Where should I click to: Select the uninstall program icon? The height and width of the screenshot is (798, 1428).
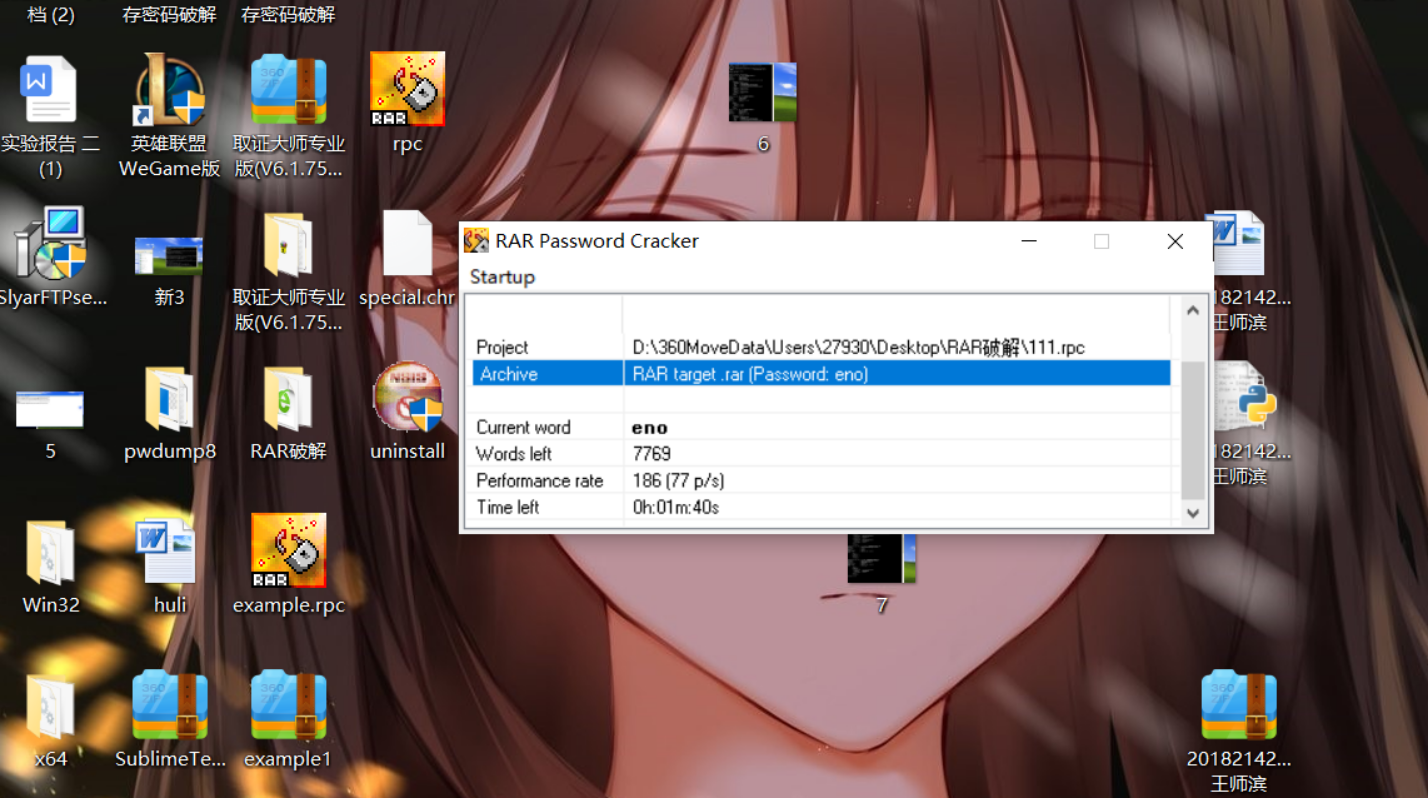pos(407,397)
